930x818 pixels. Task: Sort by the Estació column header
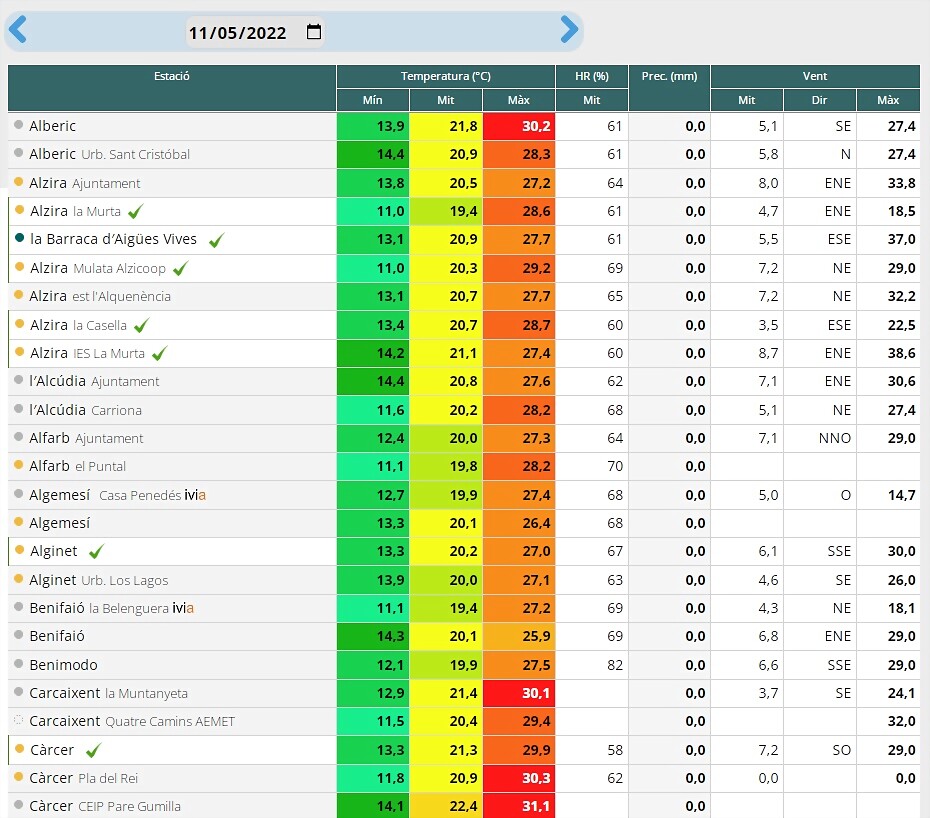pyautogui.click(x=172, y=88)
